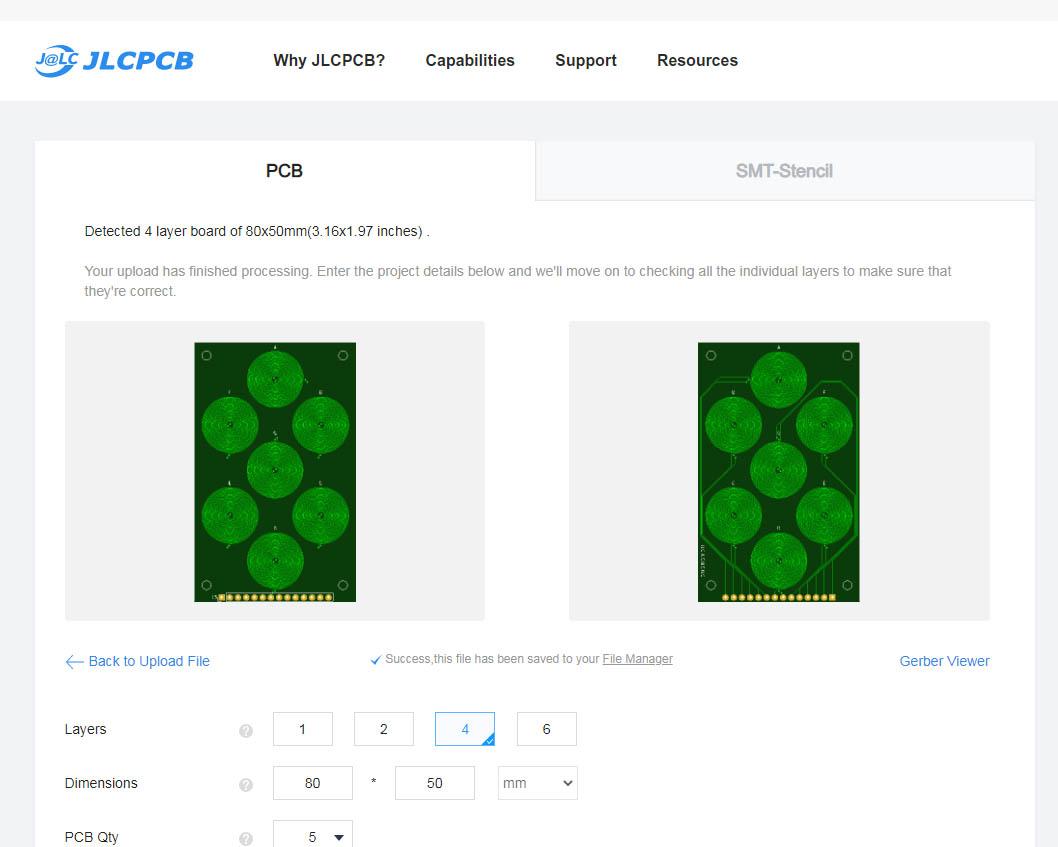Screen dimensions: 1058x847
Task: Click the 'Your upload has finished processing' message
Action: coord(518,281)
